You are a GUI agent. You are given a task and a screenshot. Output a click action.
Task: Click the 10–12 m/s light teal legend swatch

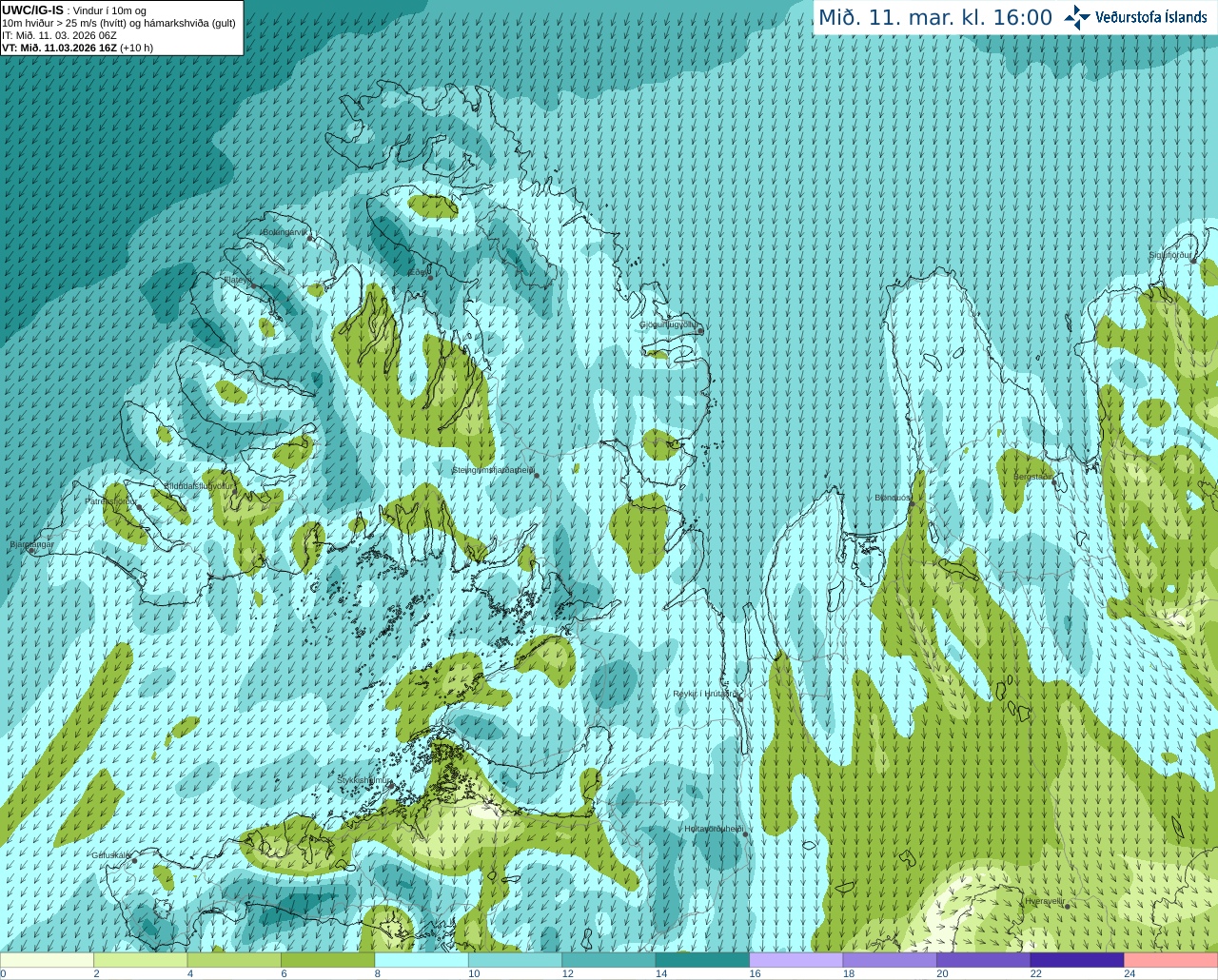516,960
